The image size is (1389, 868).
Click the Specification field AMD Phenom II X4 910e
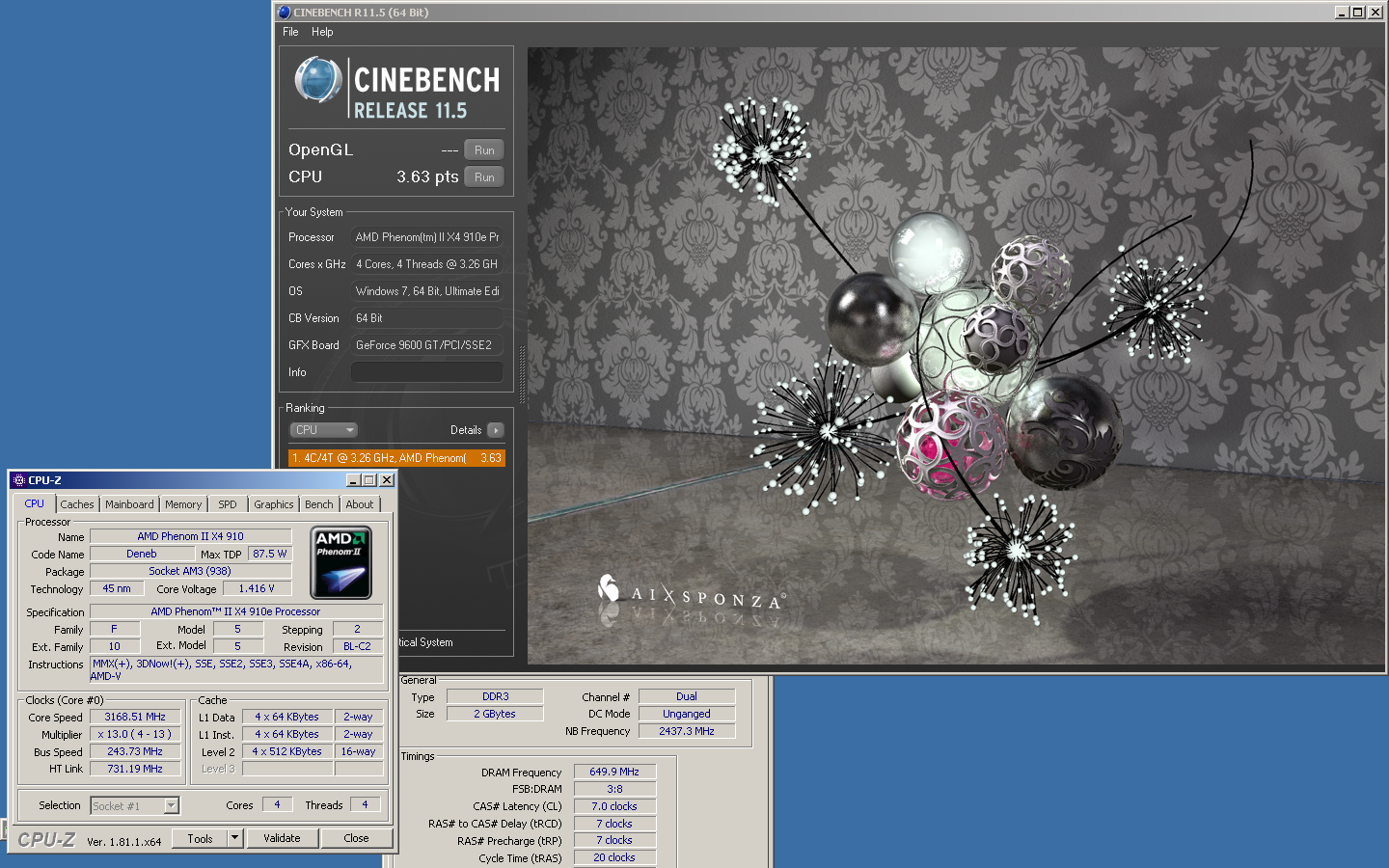point(236,611)
